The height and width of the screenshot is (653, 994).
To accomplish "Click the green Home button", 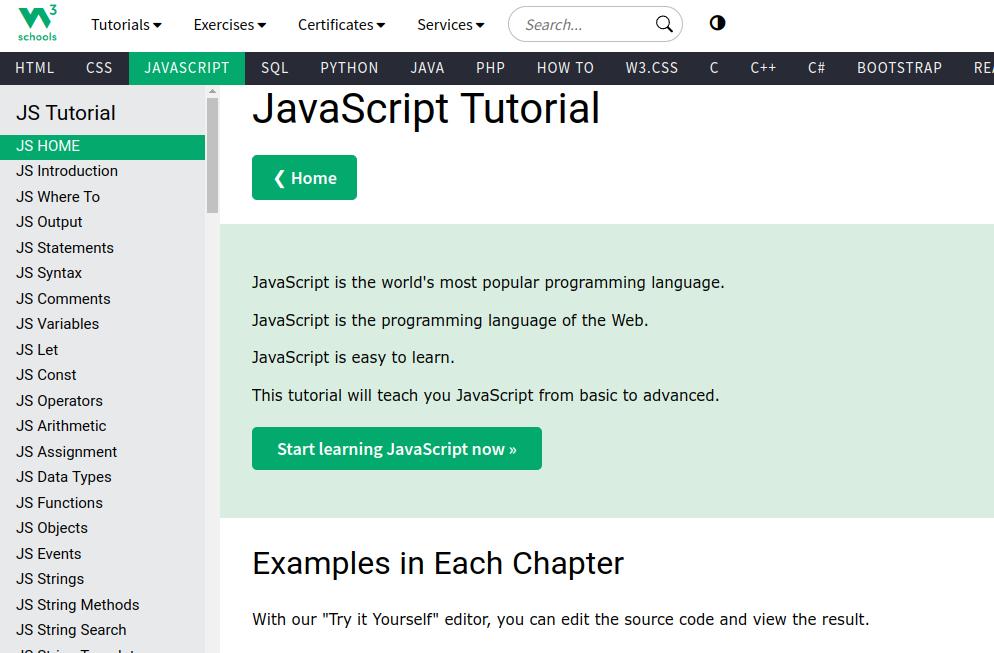I will tap(304, 178).
